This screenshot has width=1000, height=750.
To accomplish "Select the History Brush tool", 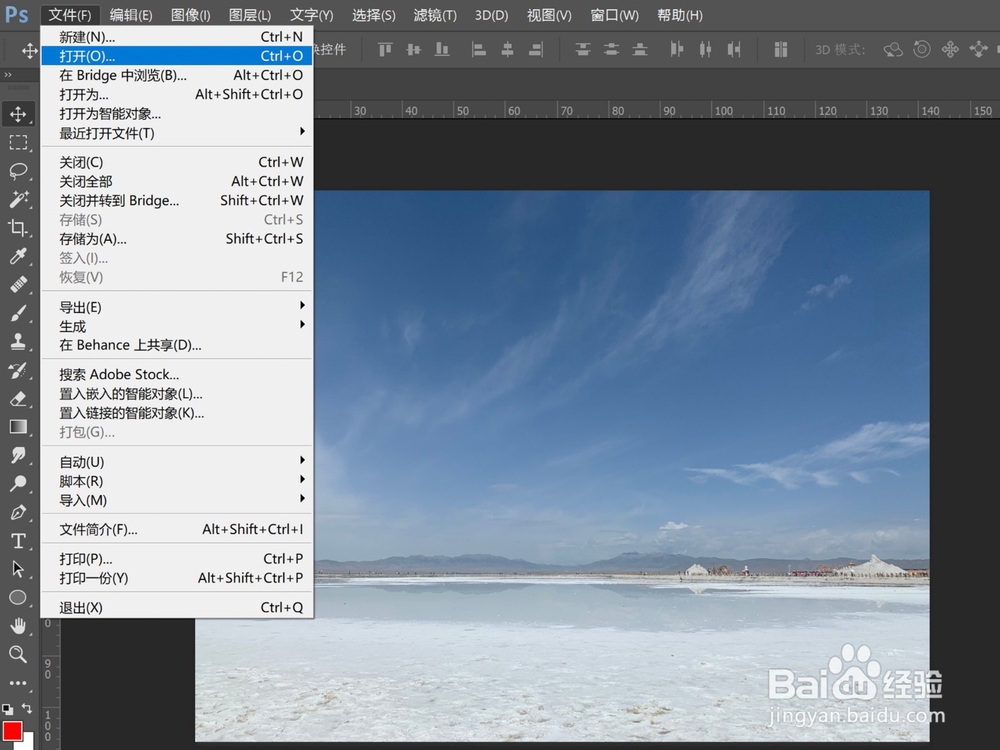I will click(x=18, y=370).
